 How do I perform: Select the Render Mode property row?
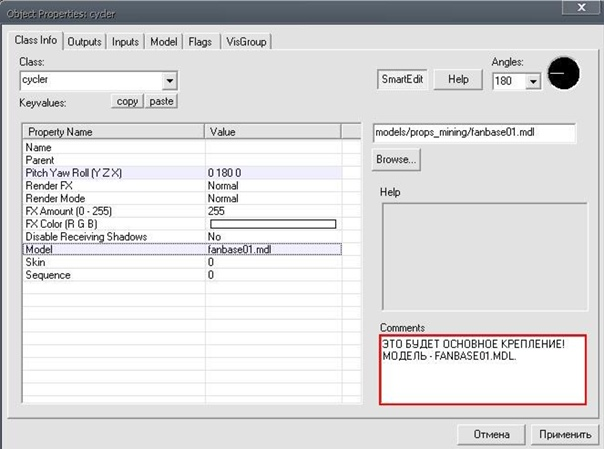pyautogui.click(x=183, y=198)
